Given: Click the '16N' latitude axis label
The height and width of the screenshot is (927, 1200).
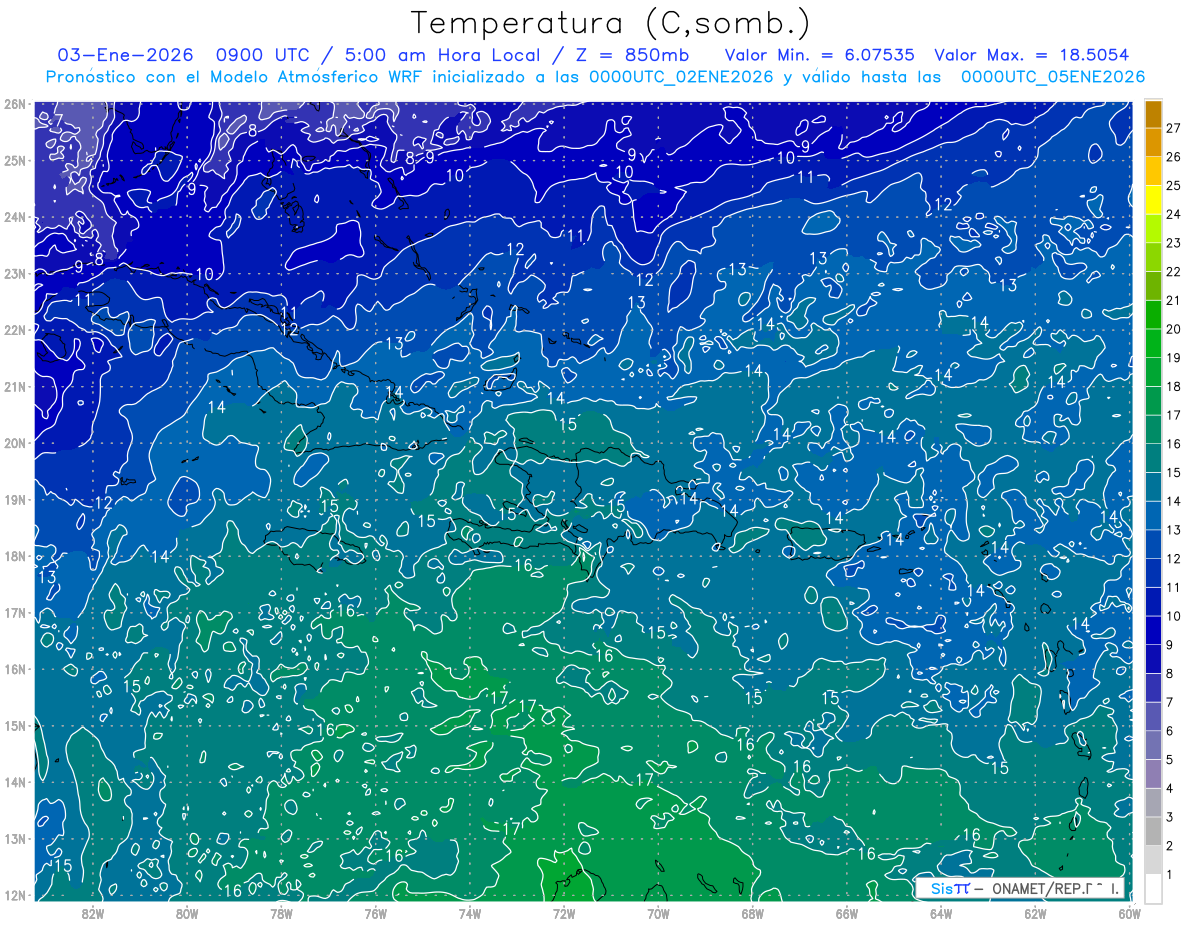Looking at the screenshot, I should [14, 669].
